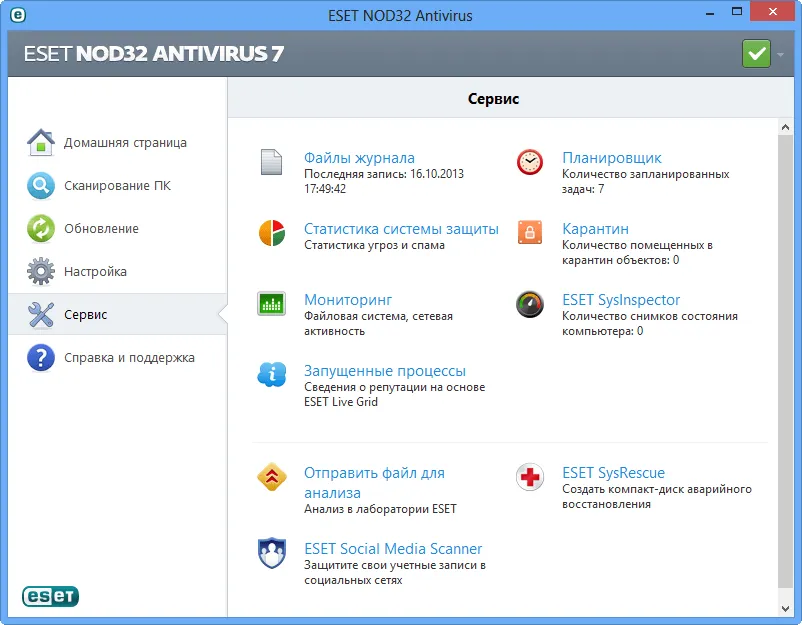Click Отправить файл для анализа link
The image size is (802, 625).
[374, 482]
